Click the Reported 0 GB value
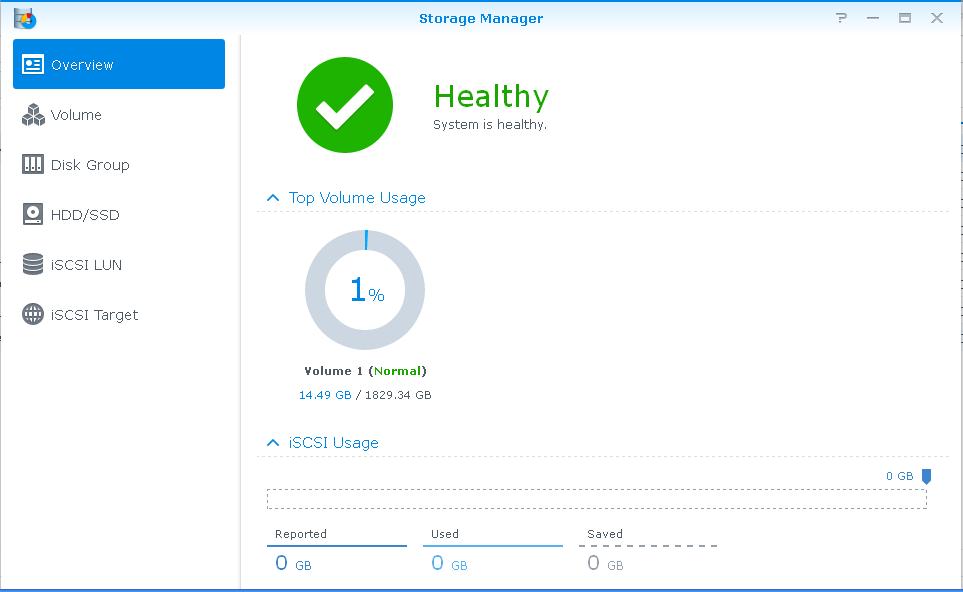 [x=294, y=563]
